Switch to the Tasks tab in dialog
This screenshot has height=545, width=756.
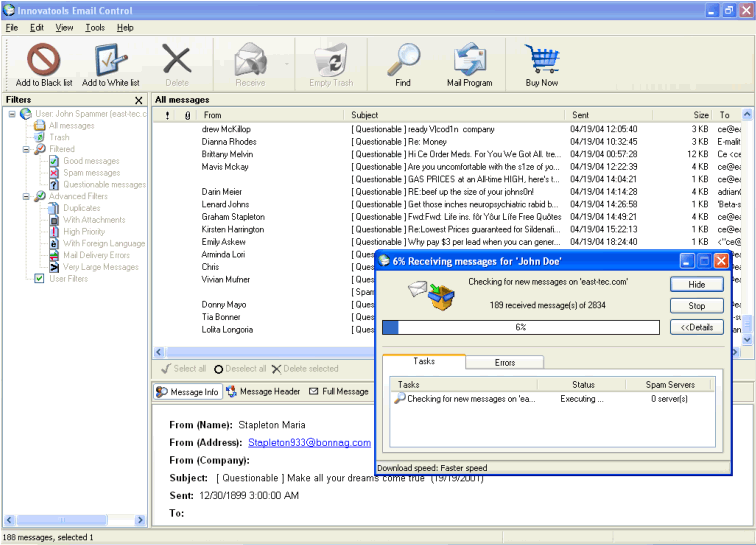pyautogui.click(x=424, y=361)
